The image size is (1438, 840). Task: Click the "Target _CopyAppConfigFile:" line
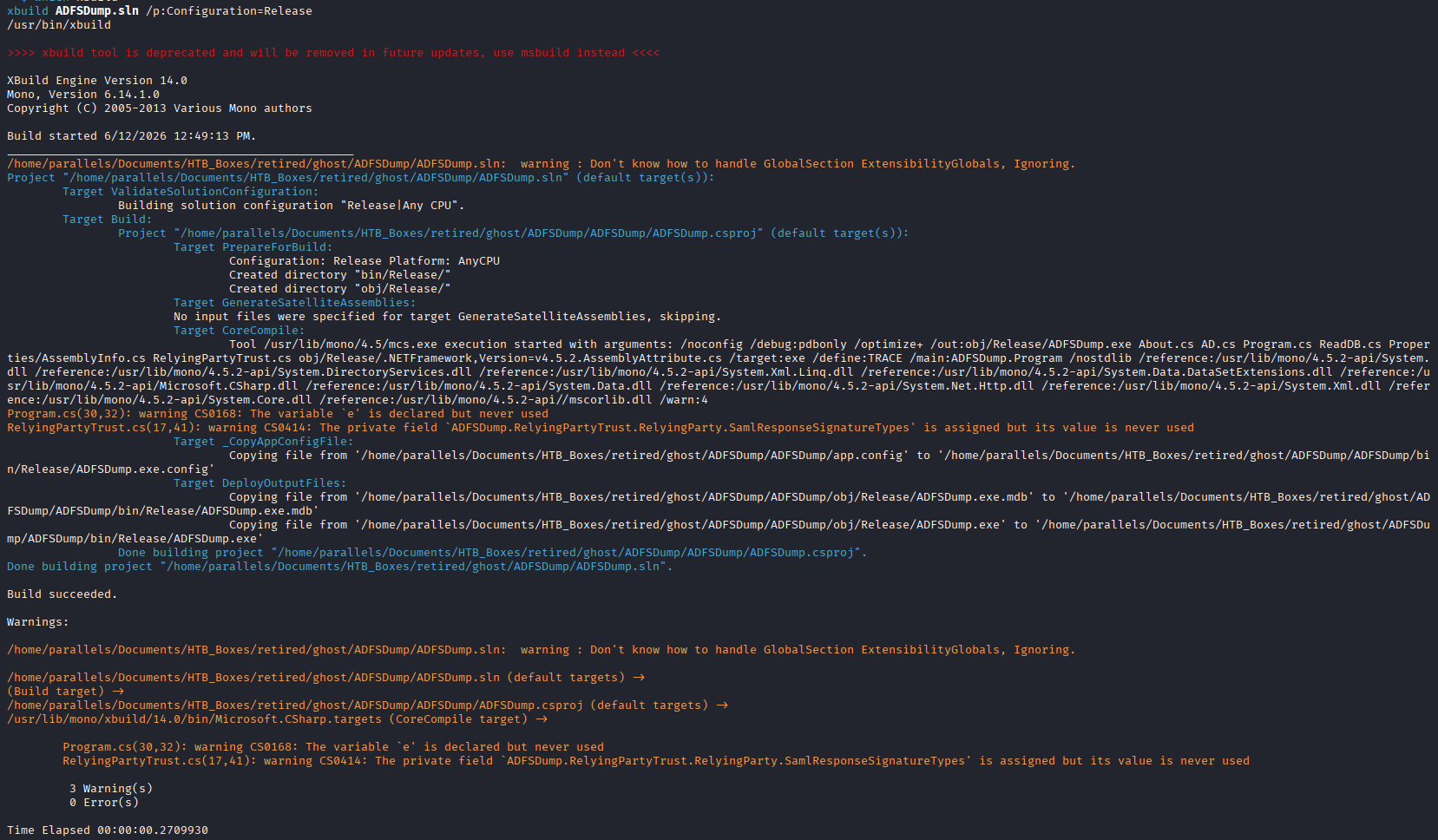tap(264, 442)
